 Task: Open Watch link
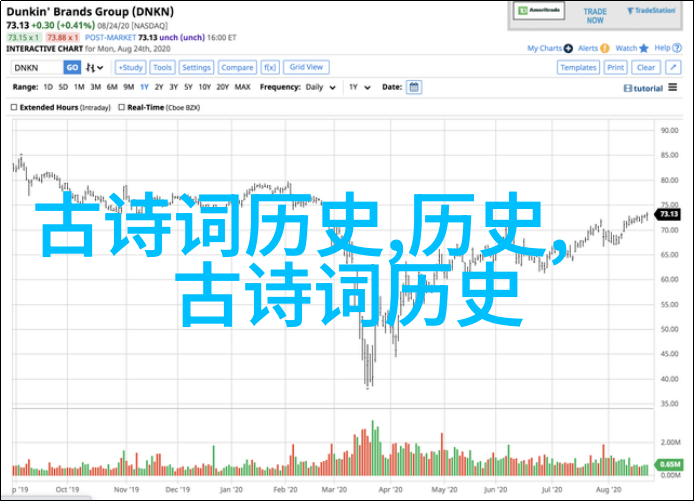[x=626, y=48]
